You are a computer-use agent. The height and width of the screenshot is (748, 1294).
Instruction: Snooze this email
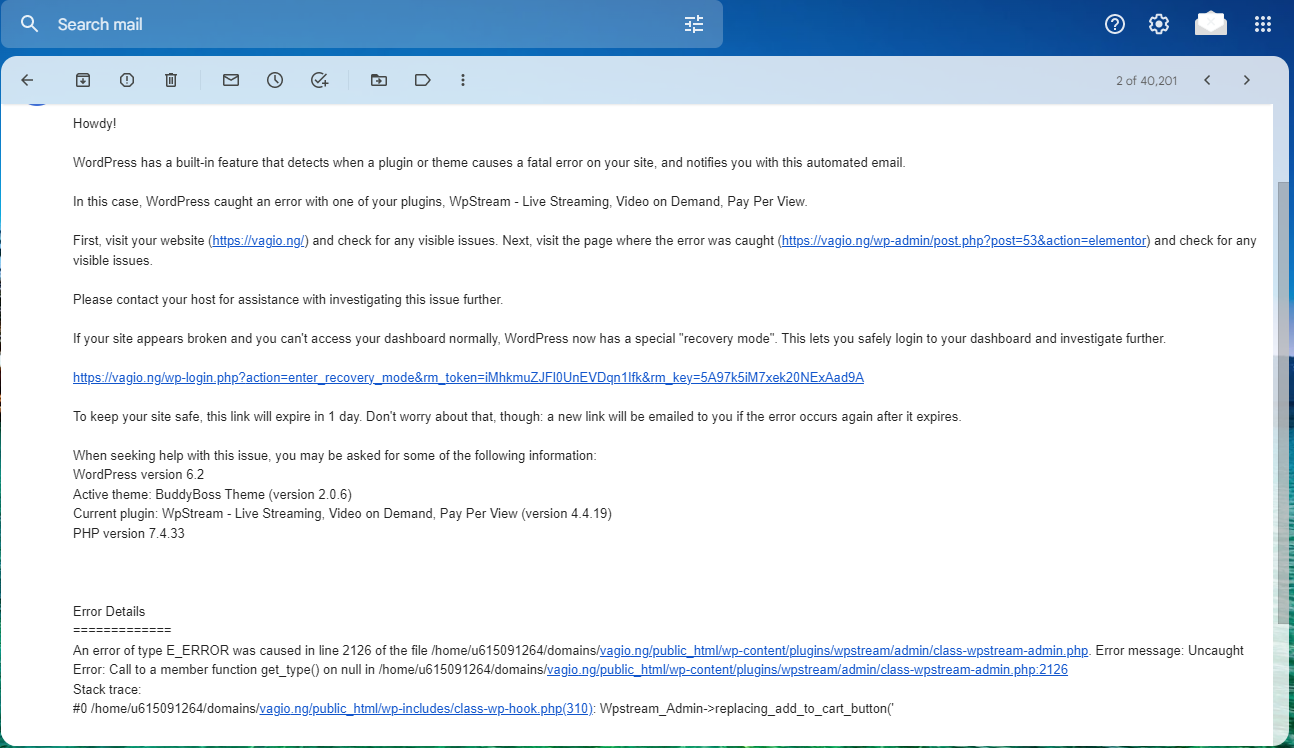point(274,79)
